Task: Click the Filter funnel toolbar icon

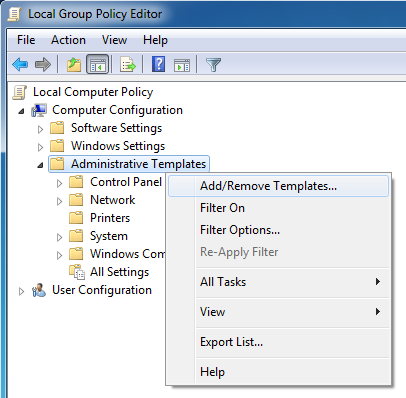Action: point(213,65)
